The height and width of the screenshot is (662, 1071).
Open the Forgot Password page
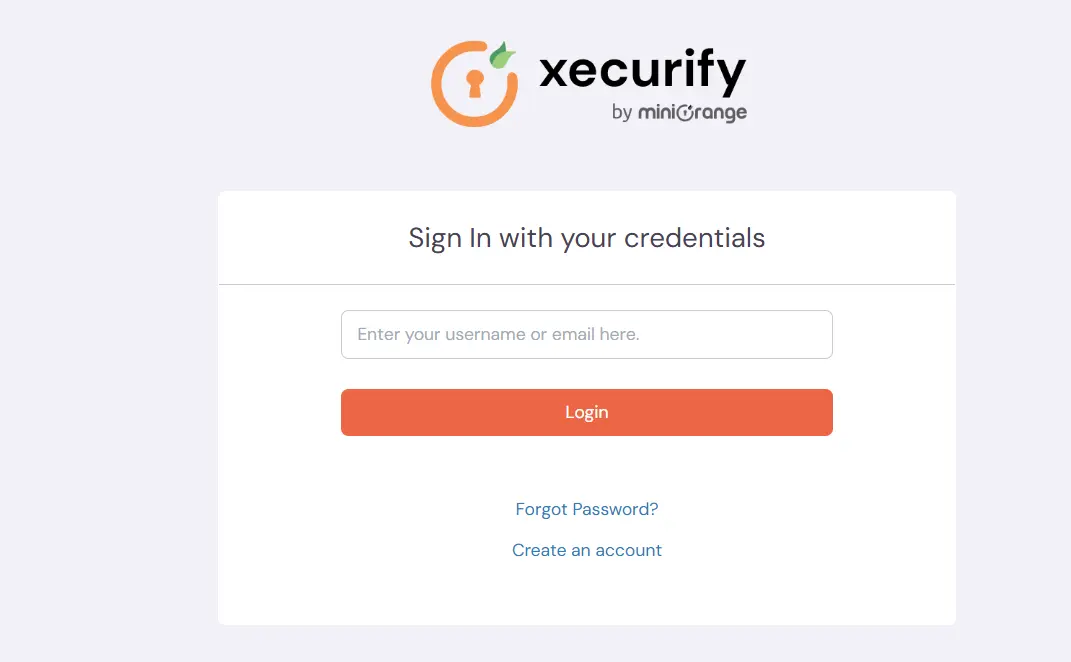click(586, 509)
